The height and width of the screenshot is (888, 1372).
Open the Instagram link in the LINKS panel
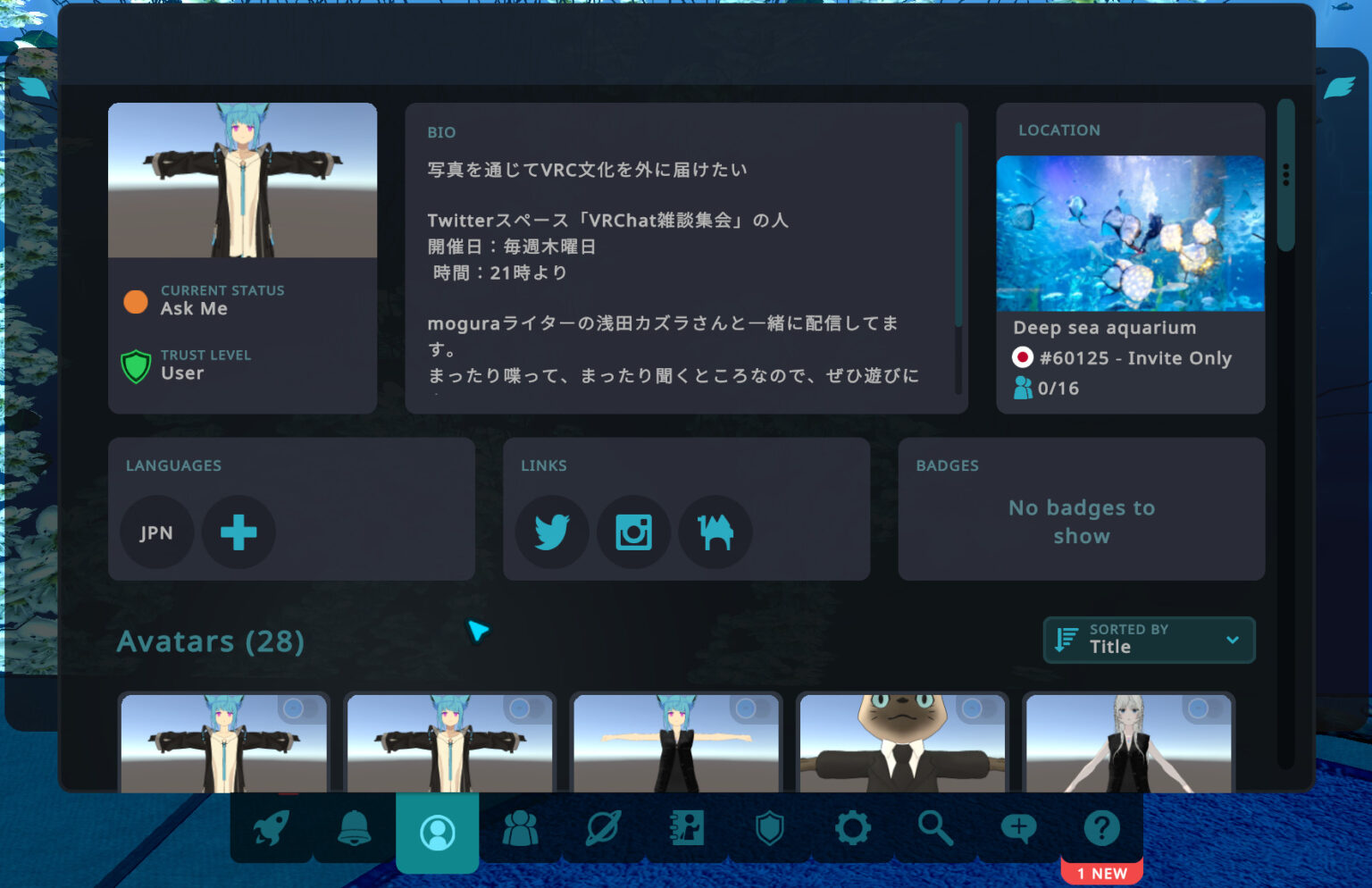[x=633, y=532]
